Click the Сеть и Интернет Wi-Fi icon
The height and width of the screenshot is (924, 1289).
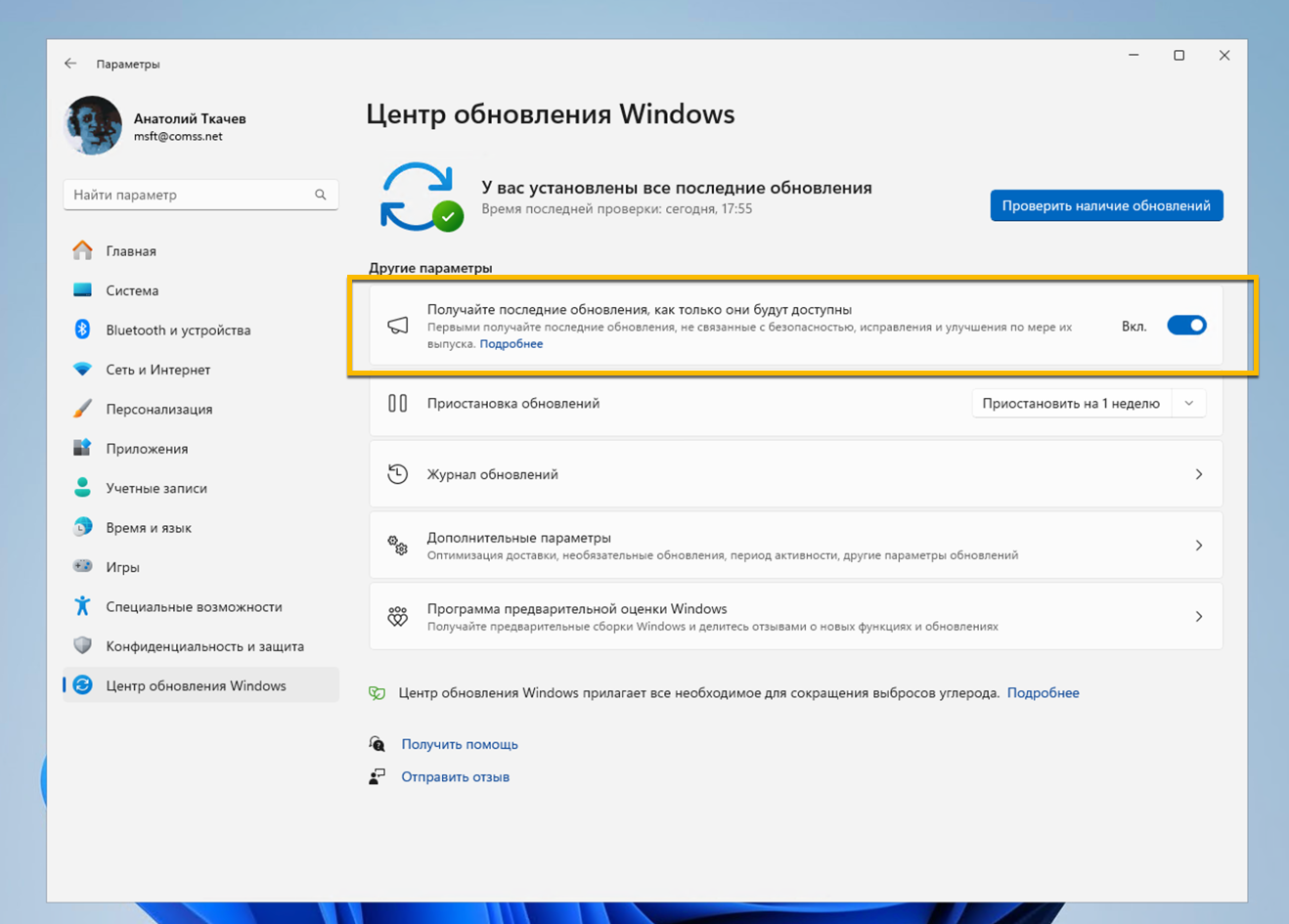[x=83, y=370]
